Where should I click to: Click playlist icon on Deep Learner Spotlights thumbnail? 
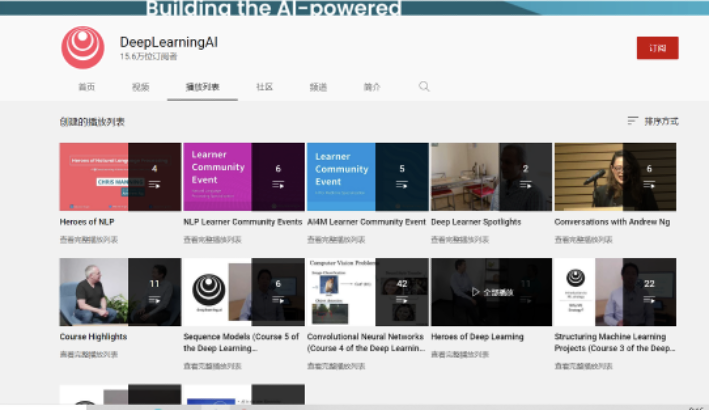tap(525, 185)
